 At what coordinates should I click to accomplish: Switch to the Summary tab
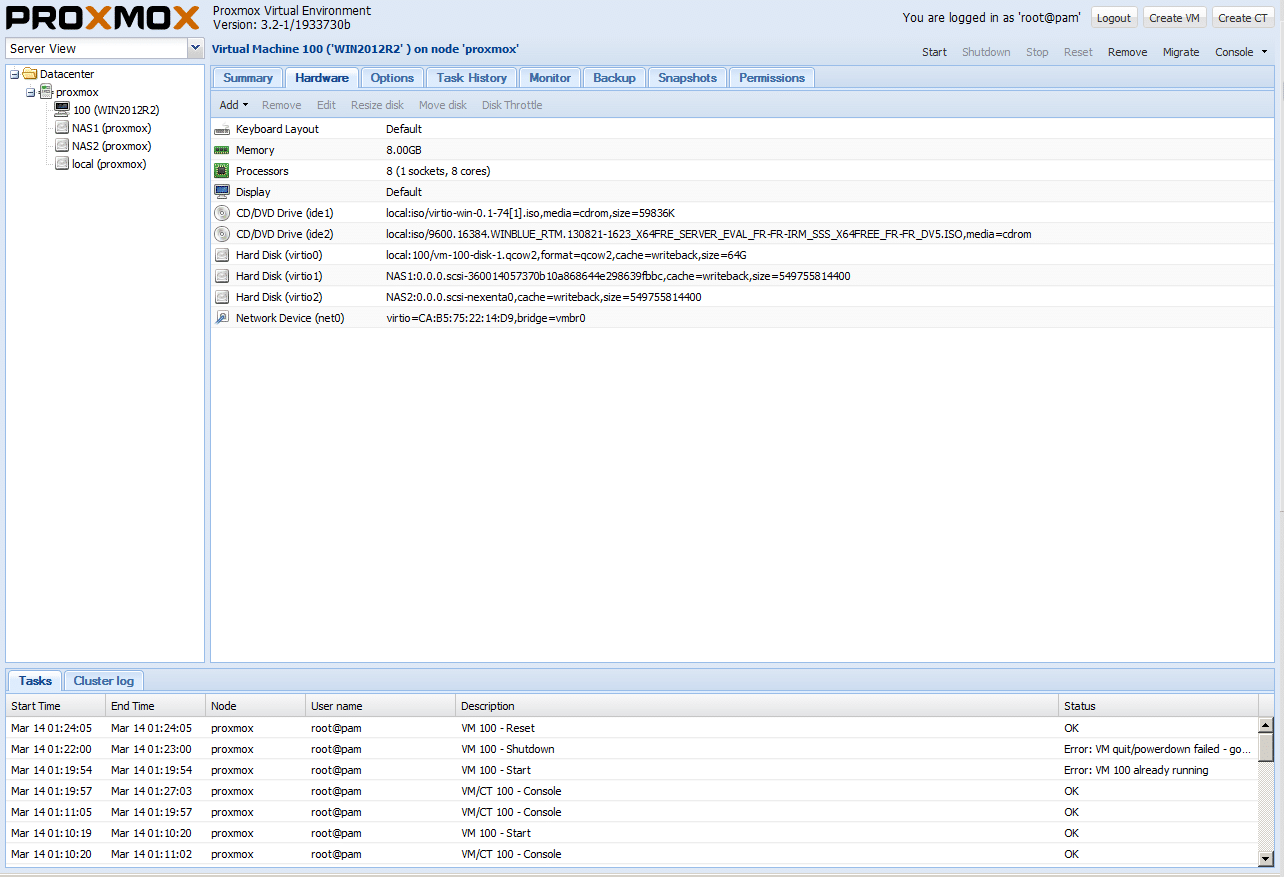point(248,78)
